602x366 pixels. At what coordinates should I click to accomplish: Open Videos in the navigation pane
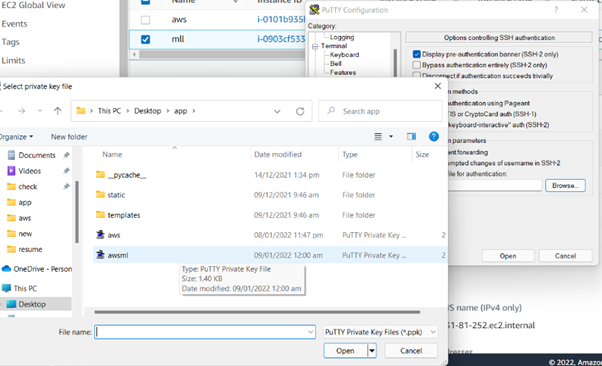pos(29,171)
